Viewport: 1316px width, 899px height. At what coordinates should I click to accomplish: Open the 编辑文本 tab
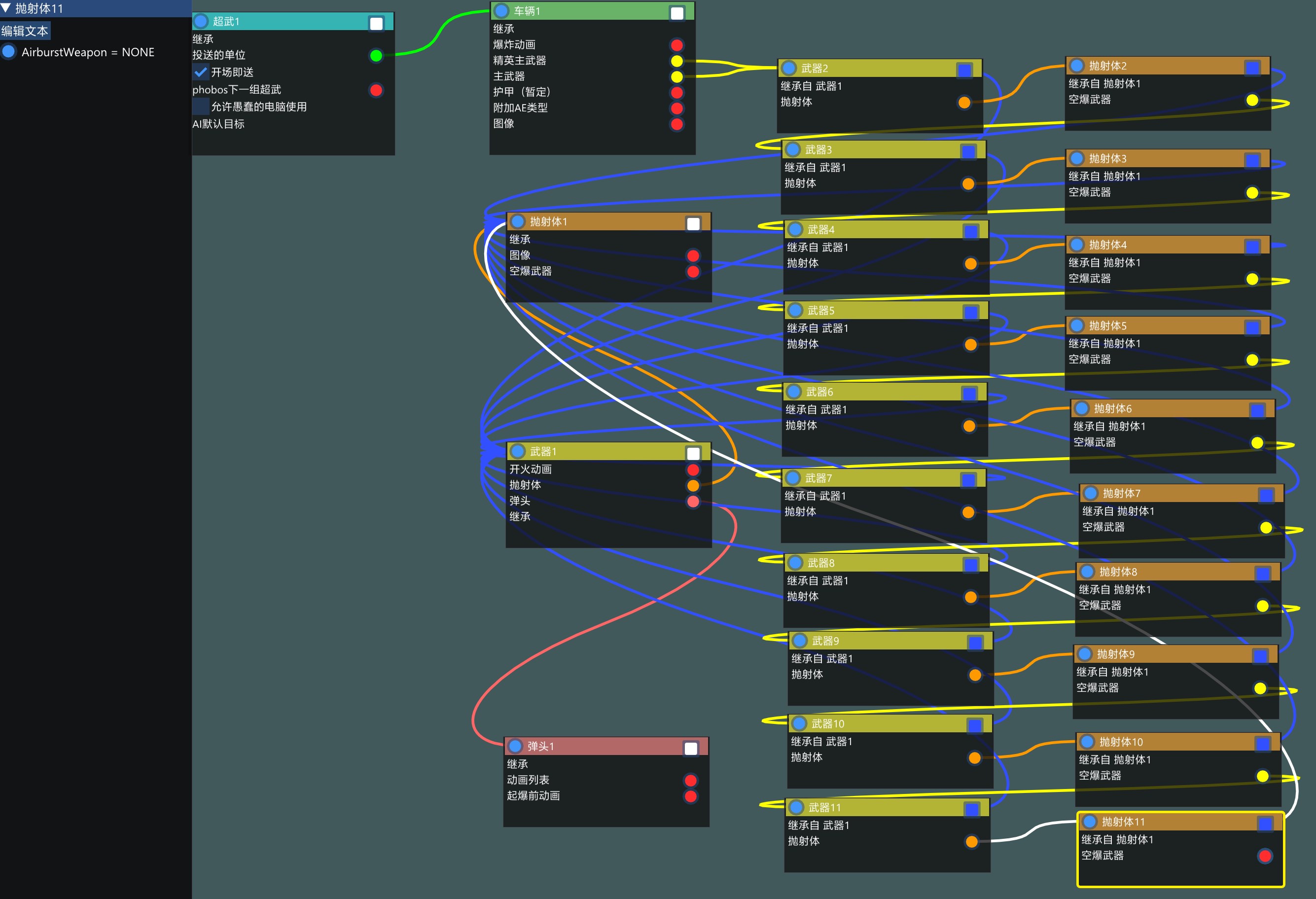click(x=25, y=31)
